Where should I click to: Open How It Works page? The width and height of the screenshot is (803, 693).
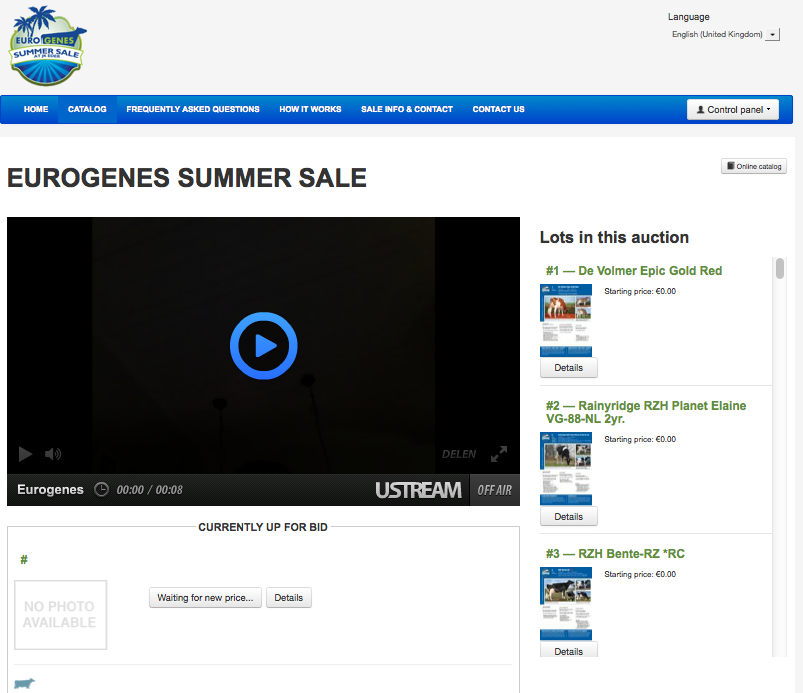point(310,109)
